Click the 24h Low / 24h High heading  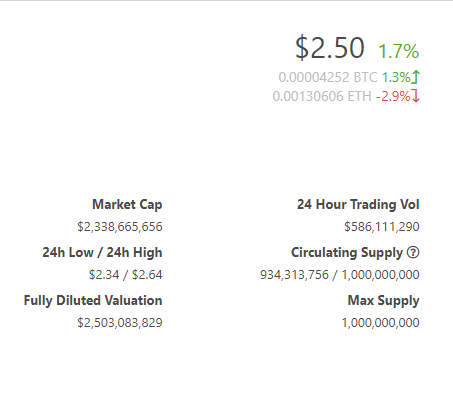point(102,252)
